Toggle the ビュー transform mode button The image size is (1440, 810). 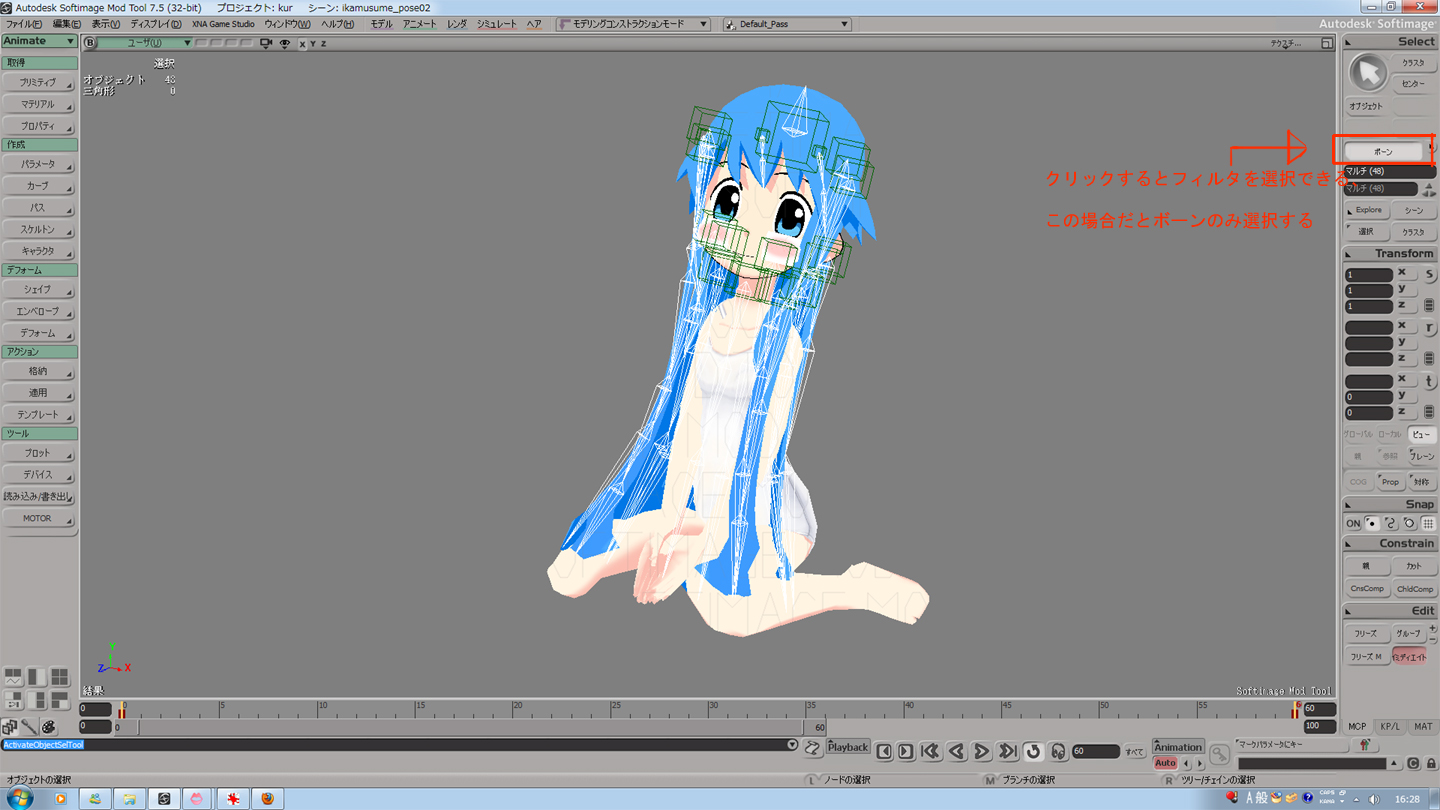[1421, 435]
